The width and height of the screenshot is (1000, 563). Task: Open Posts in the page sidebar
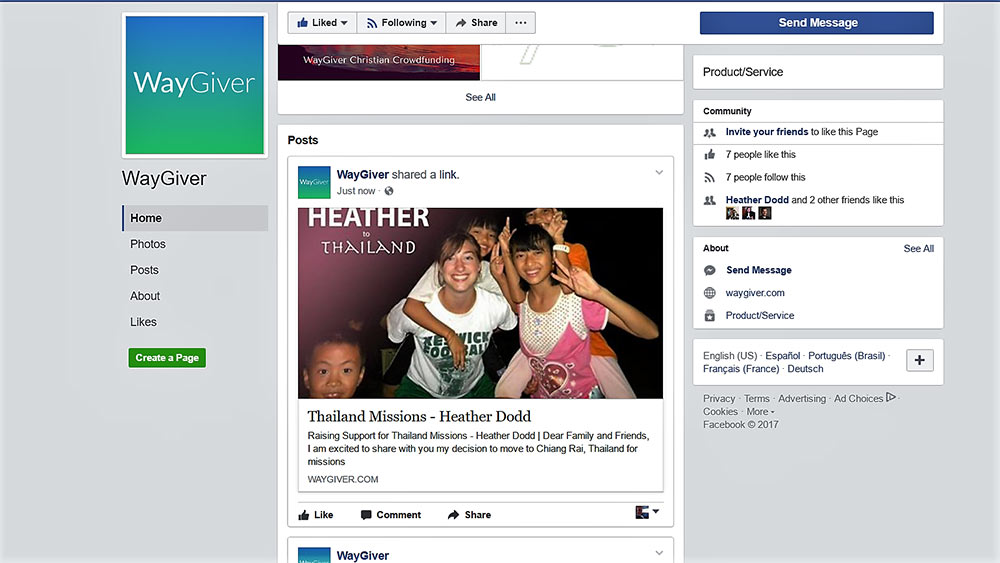click(144, 270)
